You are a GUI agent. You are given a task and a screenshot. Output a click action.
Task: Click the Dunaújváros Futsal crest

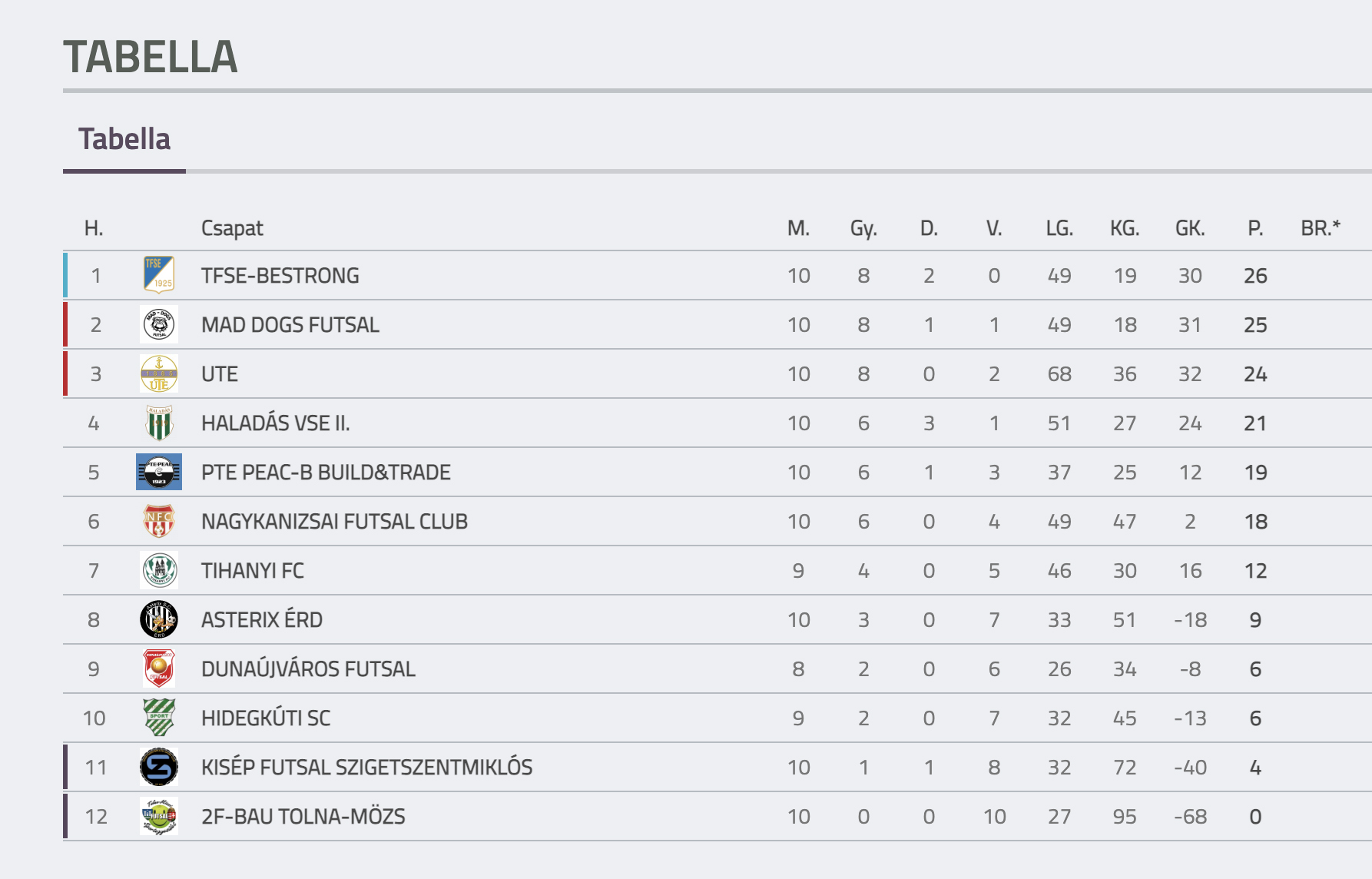pos(159,668)
